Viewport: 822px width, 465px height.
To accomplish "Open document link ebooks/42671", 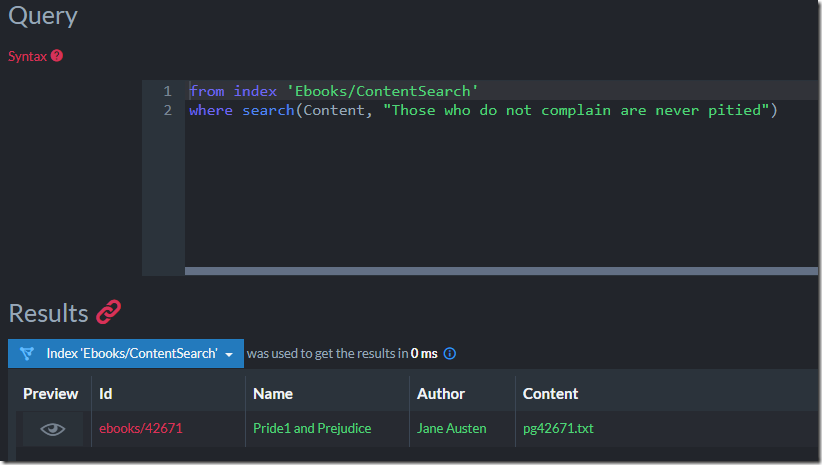I will pyautogui.click(x=140, y=428).
